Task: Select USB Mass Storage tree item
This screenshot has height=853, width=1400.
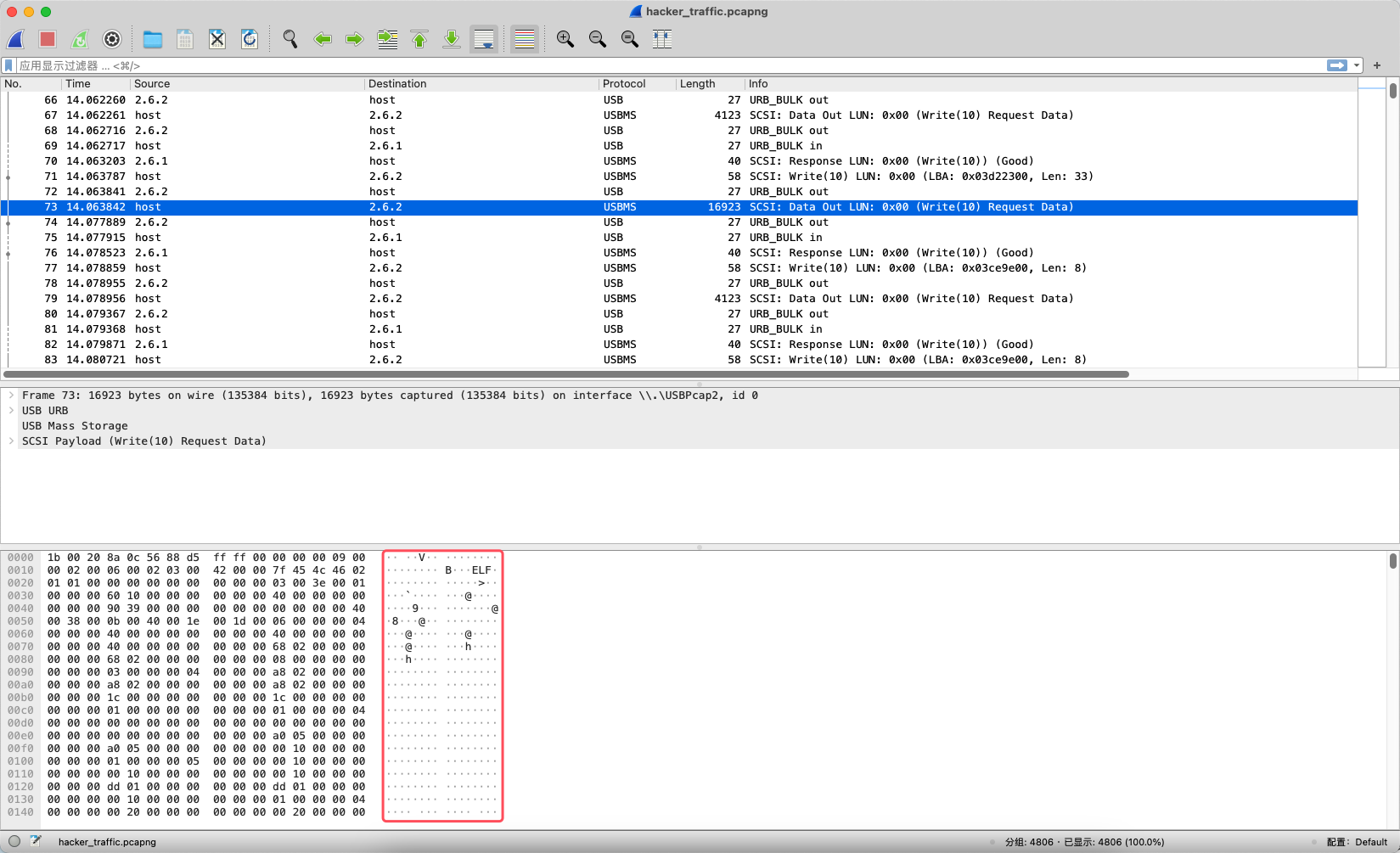Action: pyautogui.click(x=75, y=426)
